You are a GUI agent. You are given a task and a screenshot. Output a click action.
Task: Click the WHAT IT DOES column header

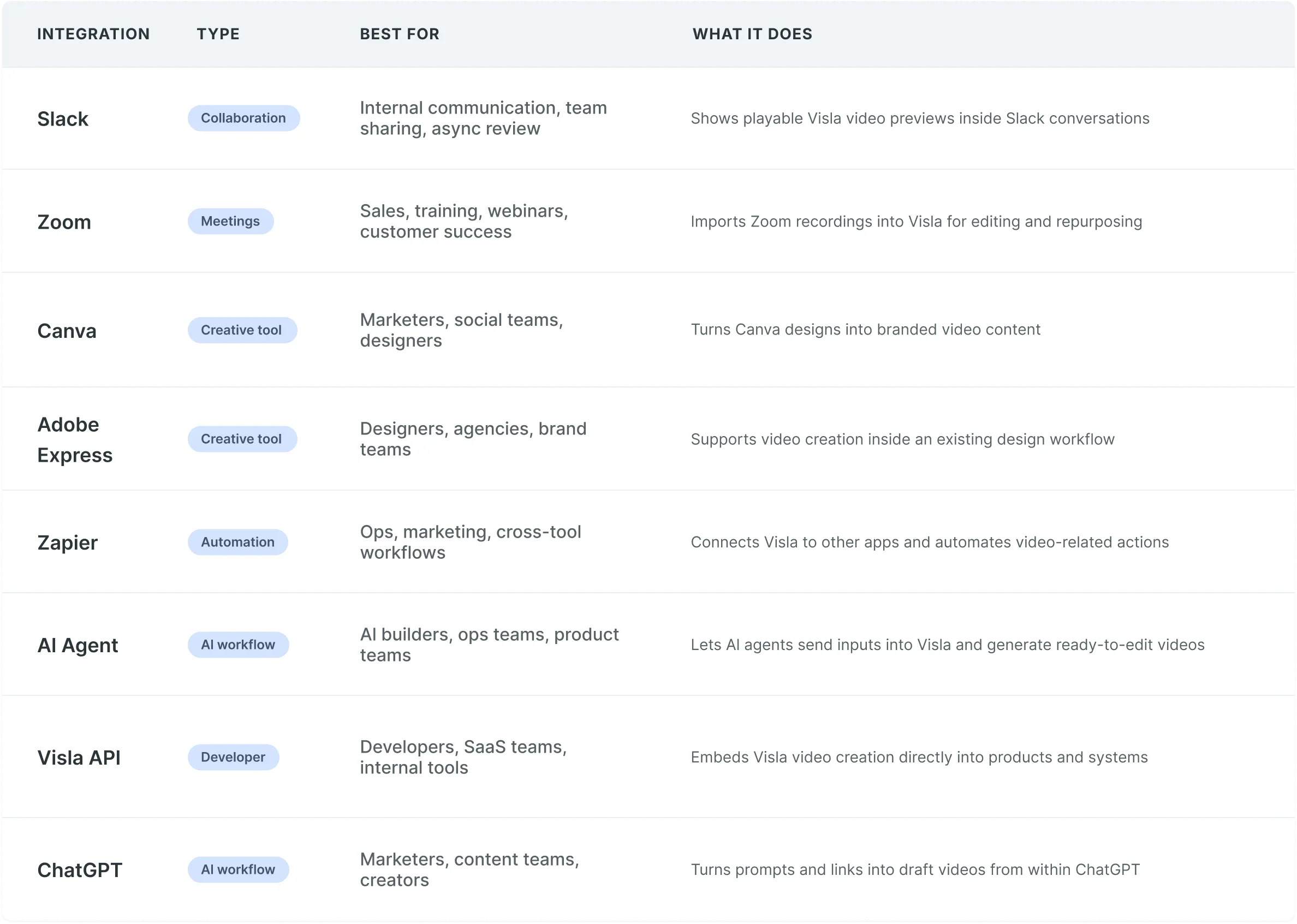click(x=752, y=34)
